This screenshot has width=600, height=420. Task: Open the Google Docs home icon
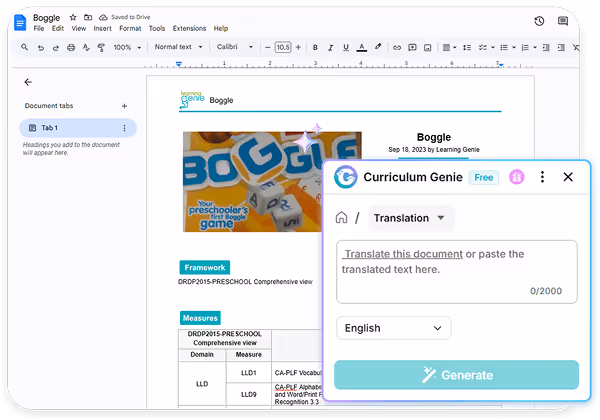click(20, 23)
